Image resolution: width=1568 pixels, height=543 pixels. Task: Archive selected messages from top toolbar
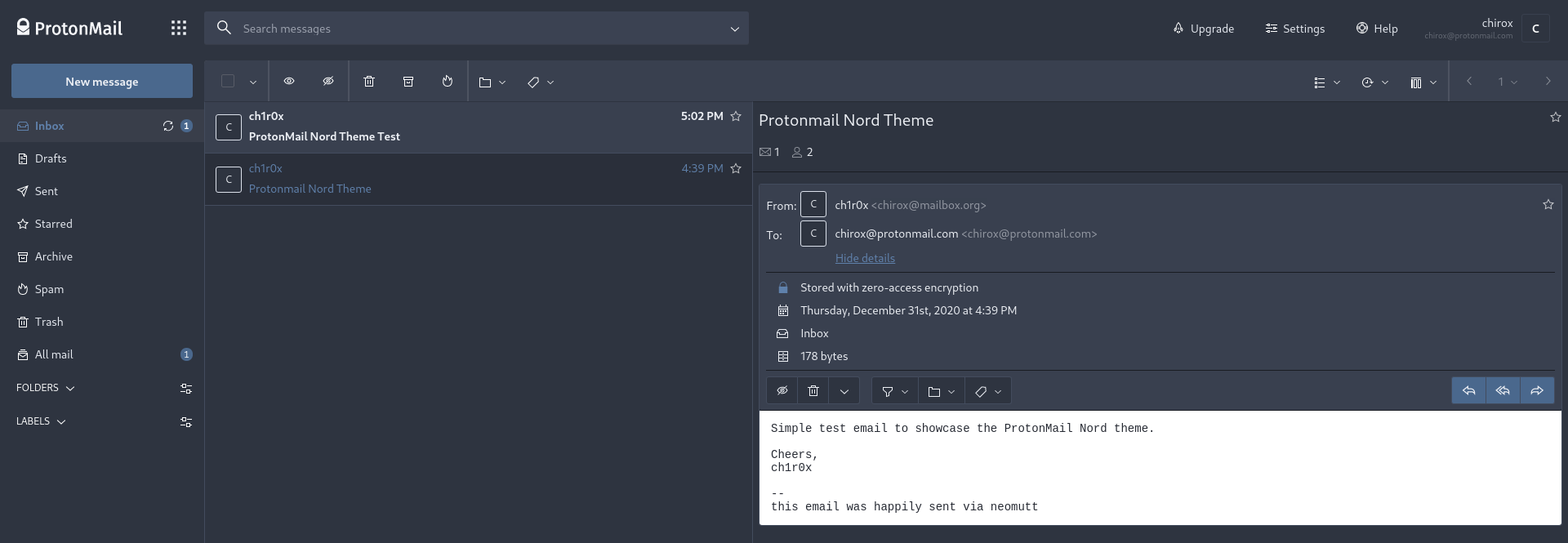pos(408,82)
